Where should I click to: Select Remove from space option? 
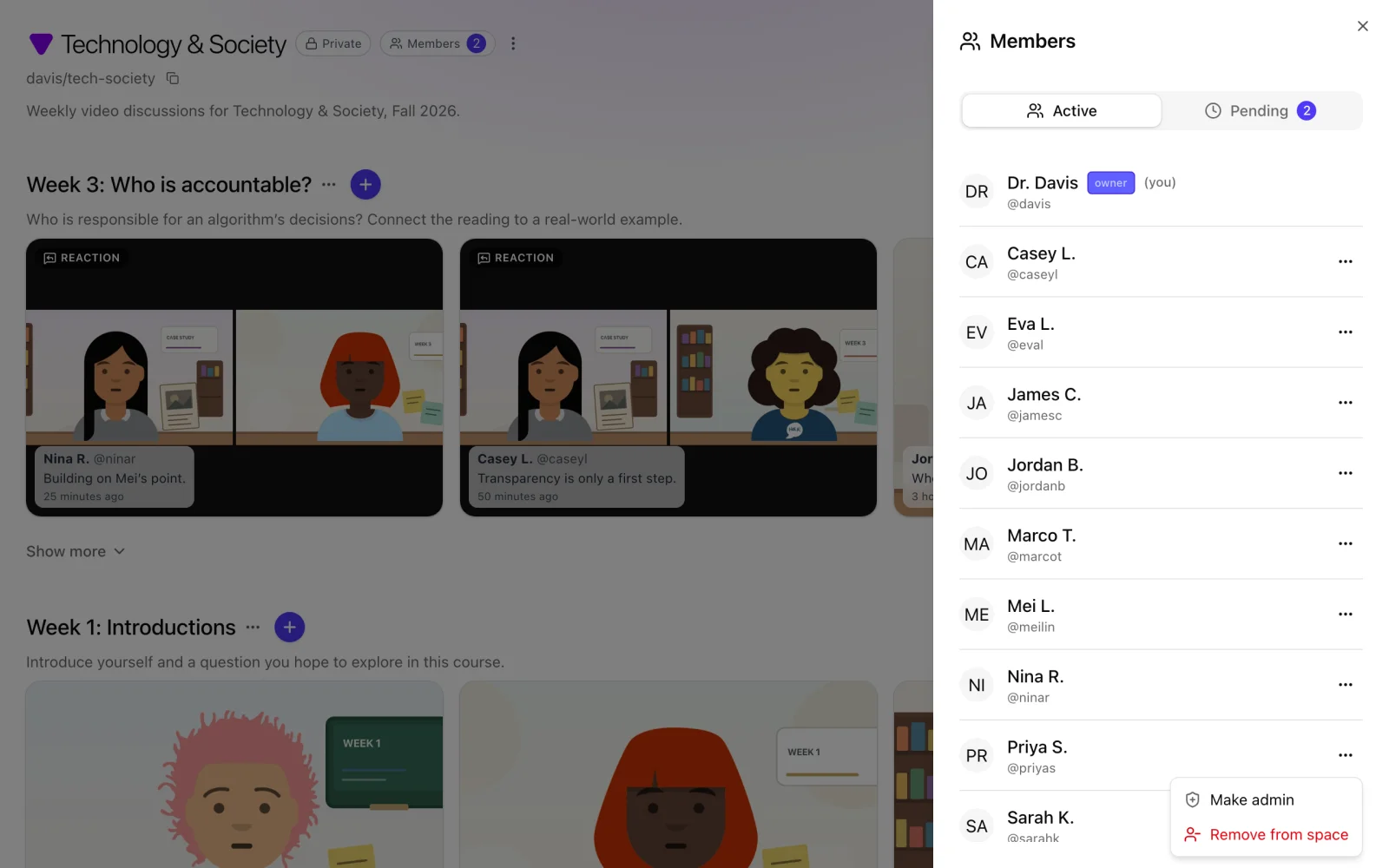1266,834
